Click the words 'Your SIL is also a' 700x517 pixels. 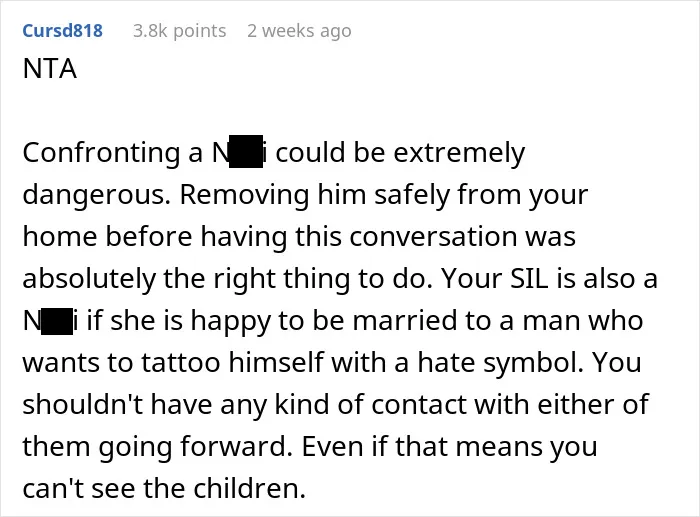550,279
